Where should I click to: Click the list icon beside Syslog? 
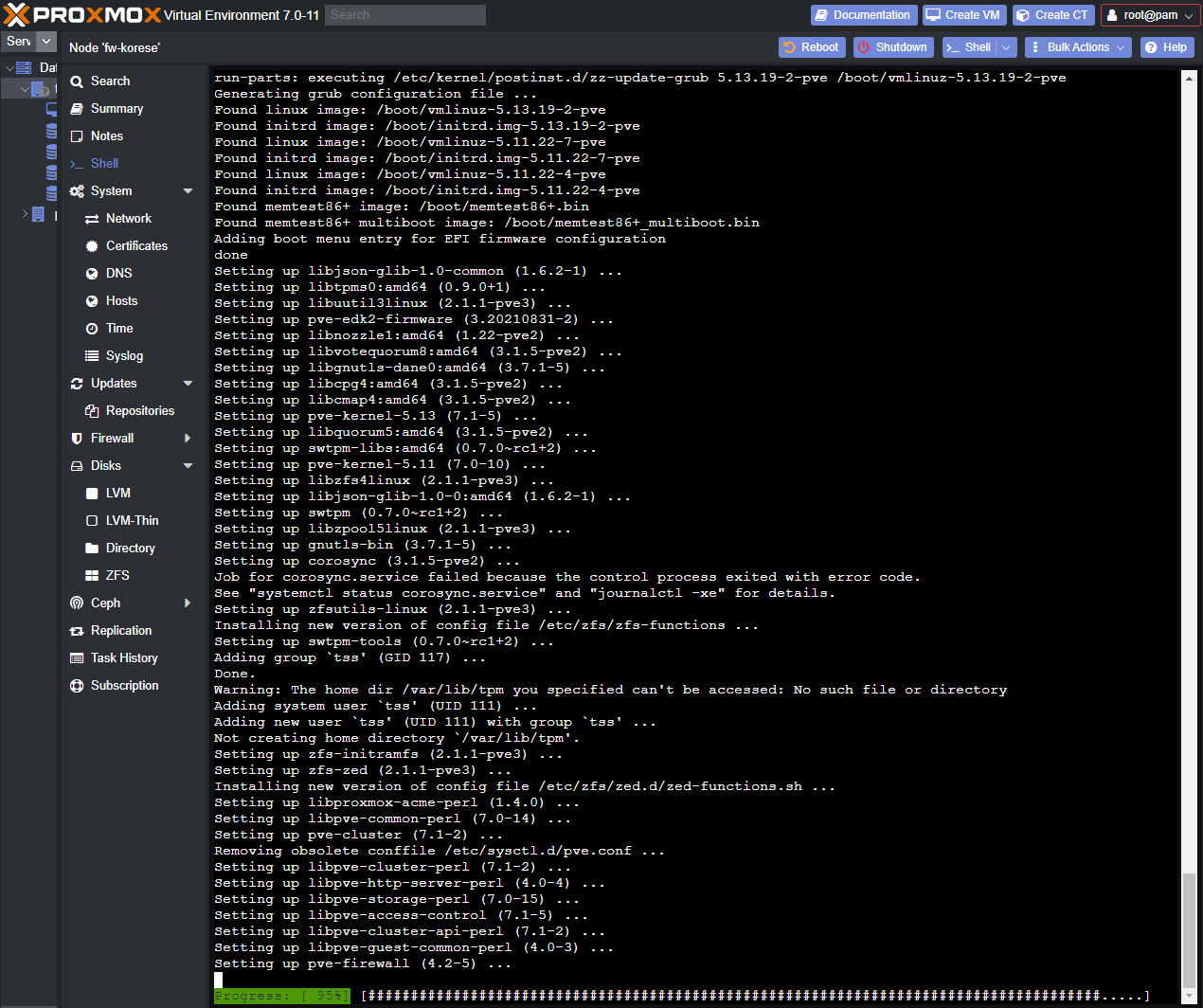(x=92, y=356)
